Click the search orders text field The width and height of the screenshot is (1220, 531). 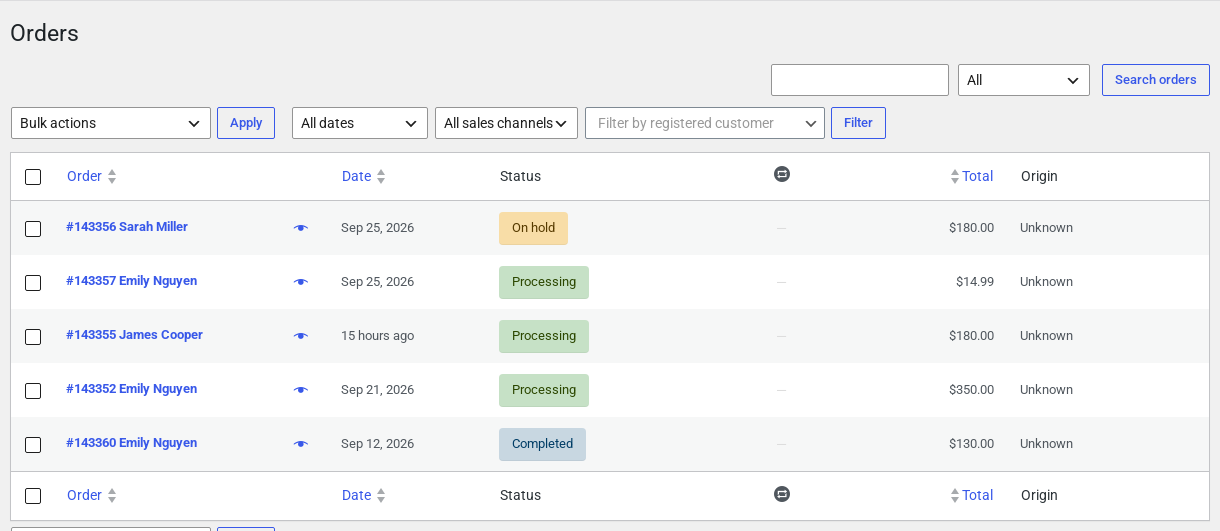pos(860,80)
